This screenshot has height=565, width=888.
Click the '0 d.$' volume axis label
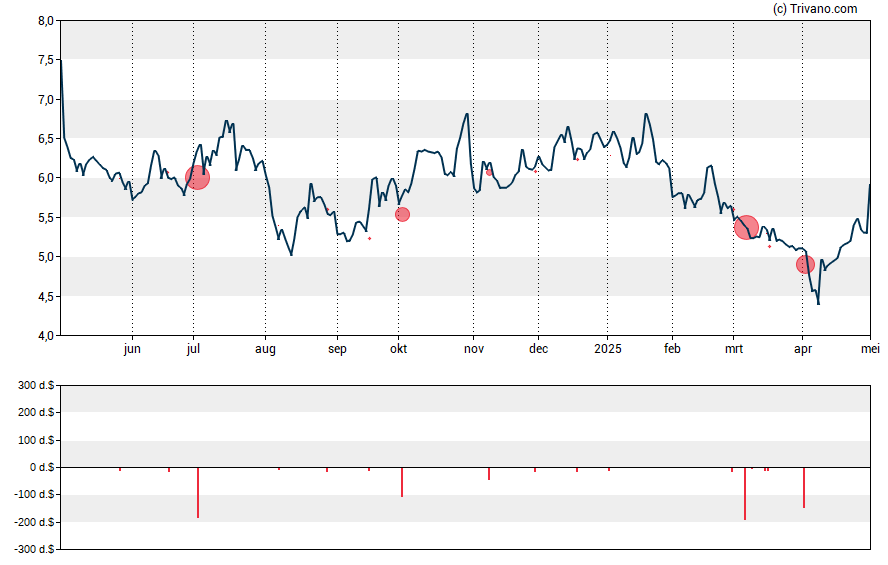point(42,467)
